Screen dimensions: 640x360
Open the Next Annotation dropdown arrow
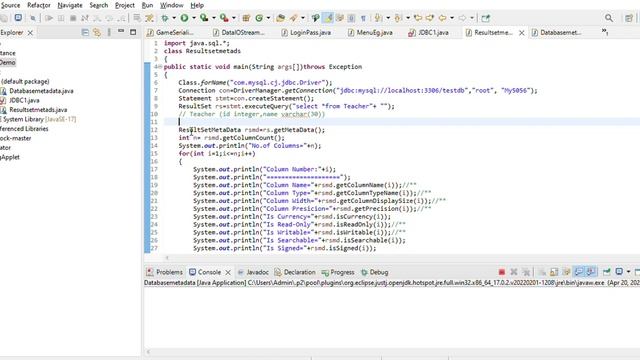click(388, 18)
